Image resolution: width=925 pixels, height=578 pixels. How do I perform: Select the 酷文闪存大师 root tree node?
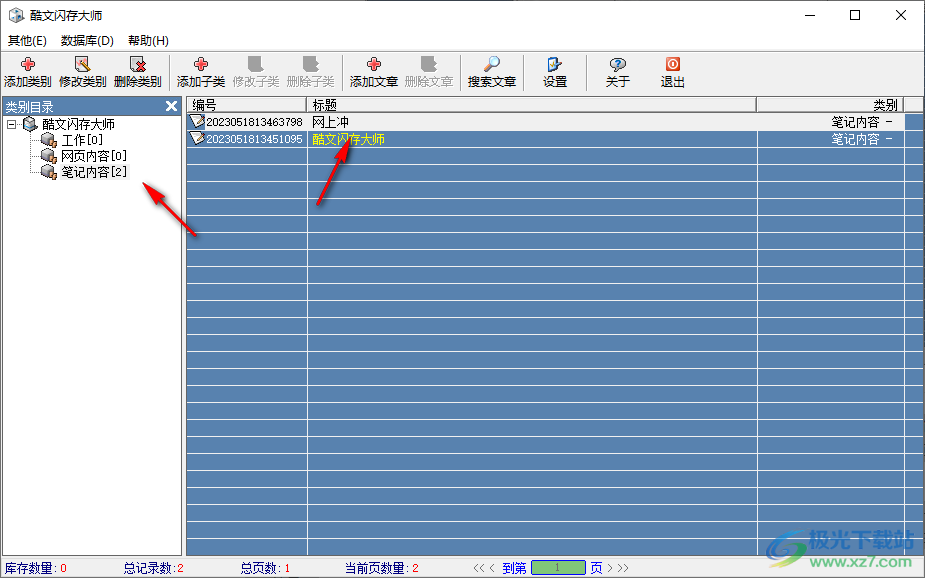click(78, 124)
